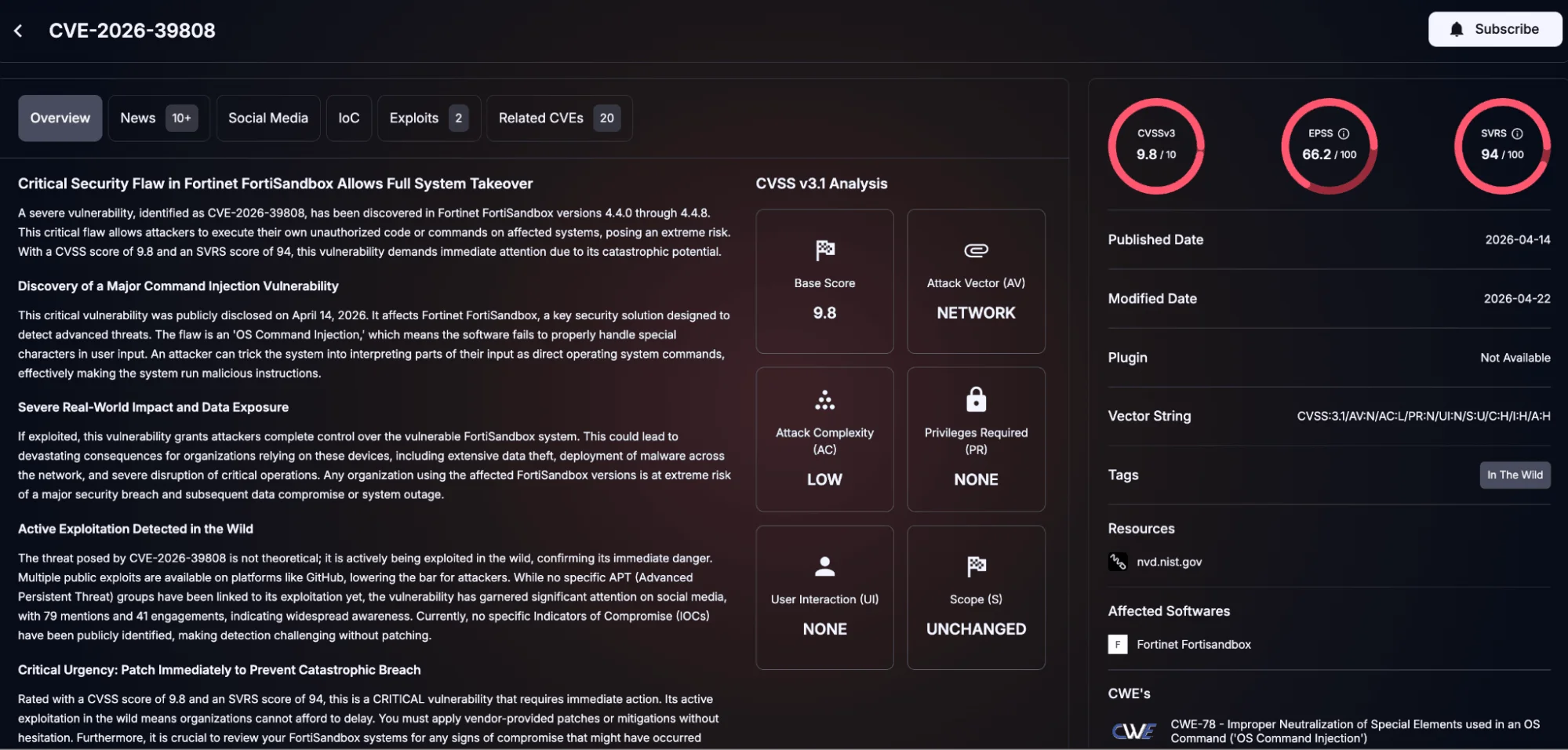Image resolution: width=1568 pixels, height=750 pixels.
Task: Switch to the News tab
Action: coord(158,118)
